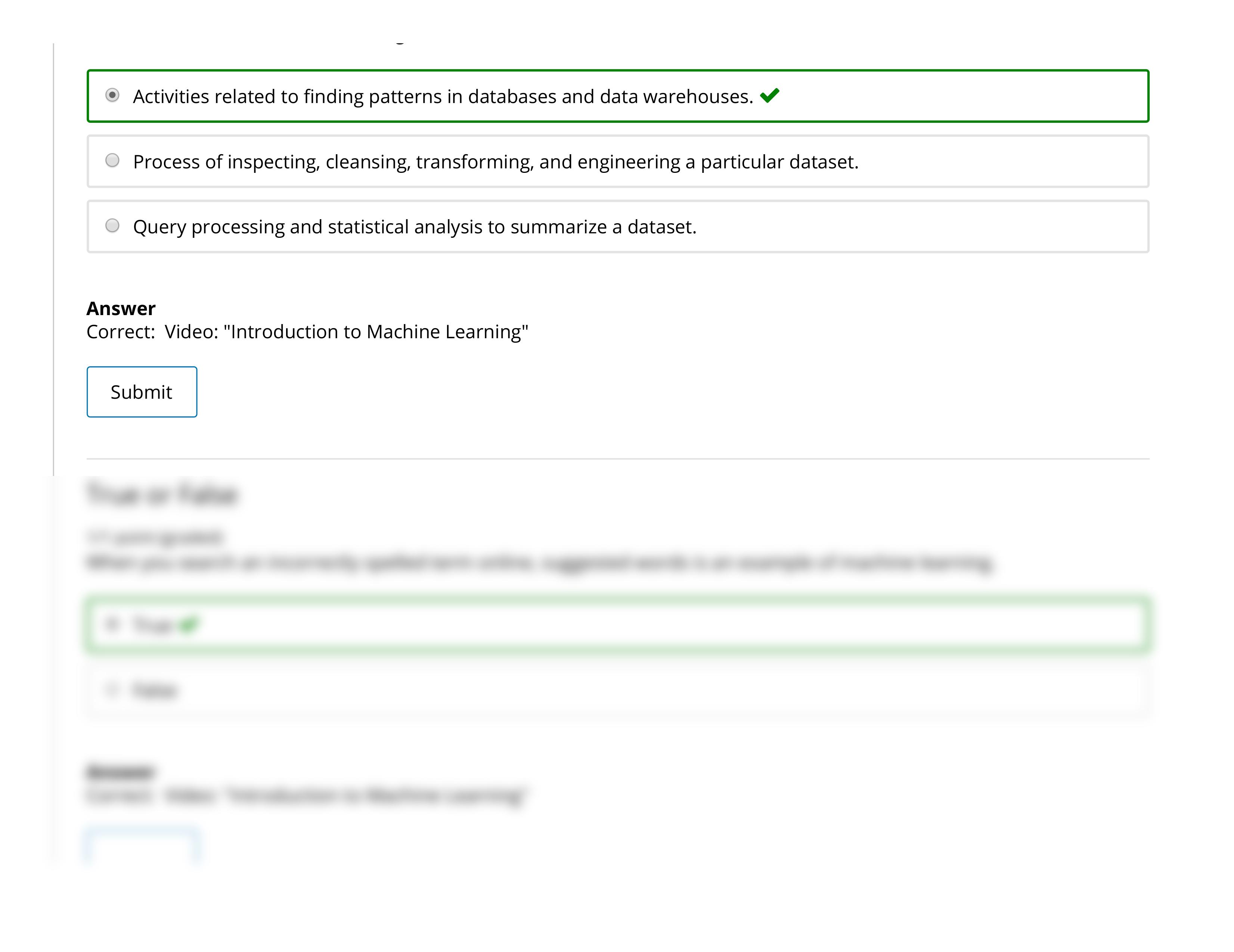Image resolution: width=1234 pixels, height=952 pixels.
Task: Click the green checkmark beside data warehouses answer
Action: (x=769, y=96)
